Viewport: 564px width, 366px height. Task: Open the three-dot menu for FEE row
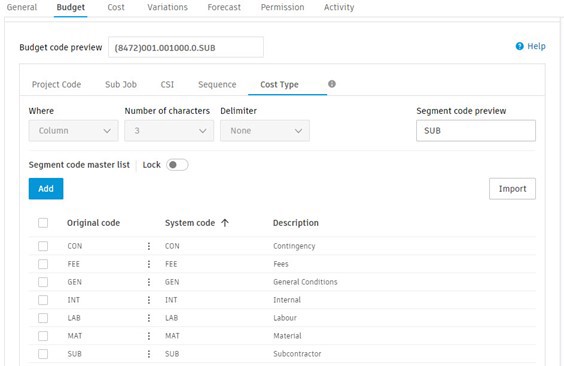pos(149,264)
